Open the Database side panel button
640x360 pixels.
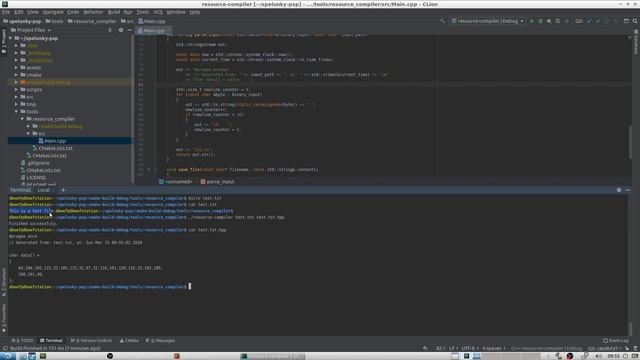tap(636, 41)
